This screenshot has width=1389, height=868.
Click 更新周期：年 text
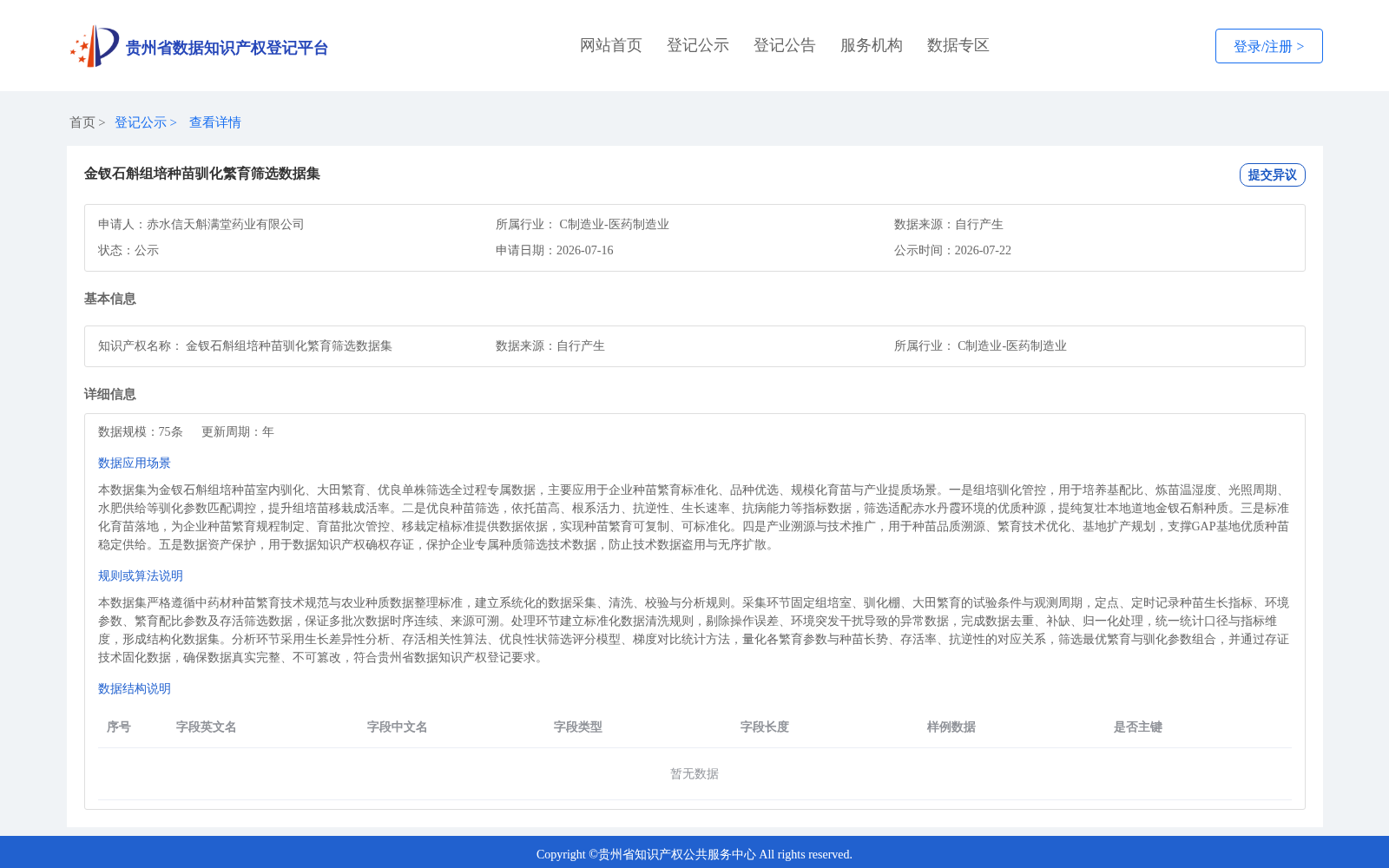[x=238, y=431]
